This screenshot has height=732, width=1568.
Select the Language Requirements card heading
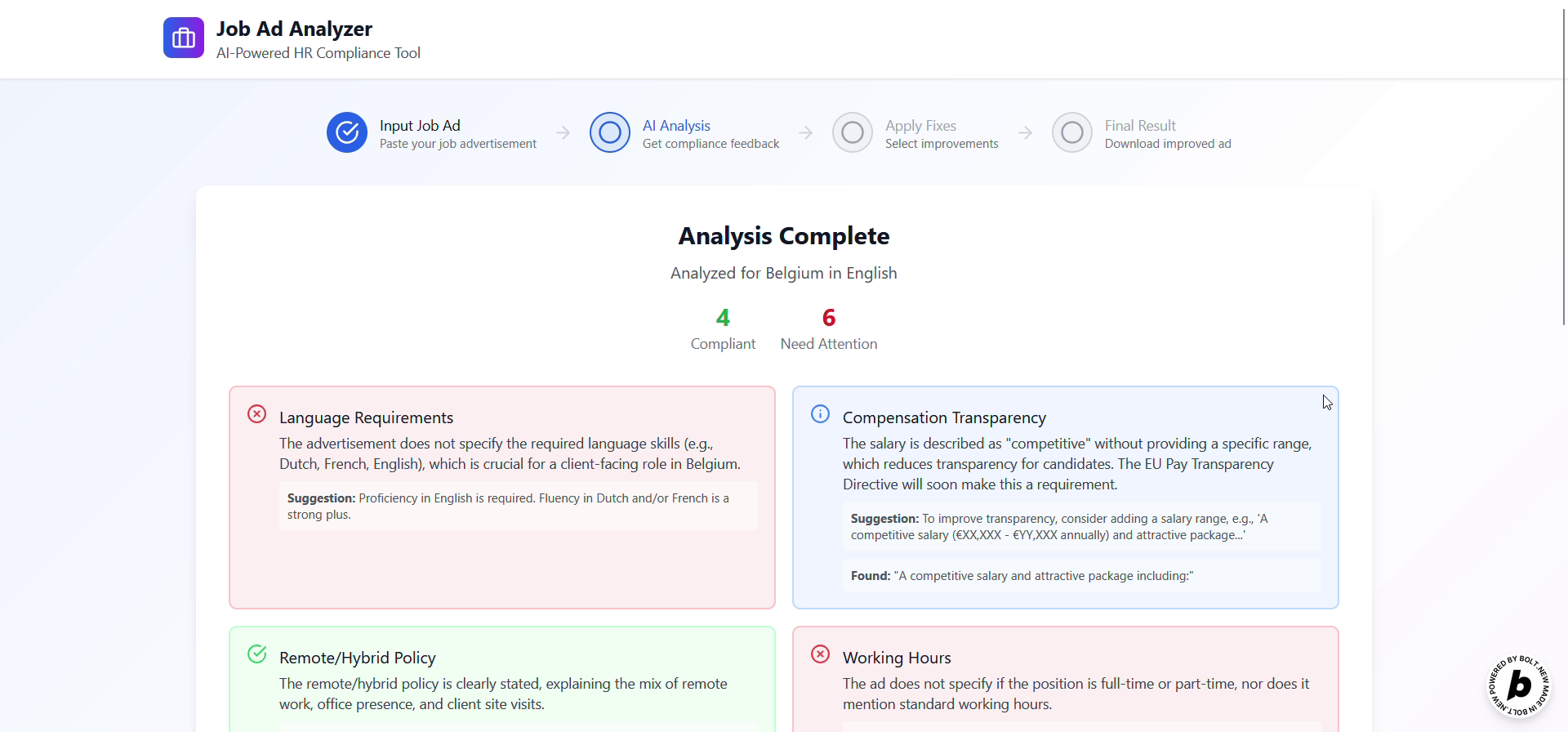coord(366,417)
